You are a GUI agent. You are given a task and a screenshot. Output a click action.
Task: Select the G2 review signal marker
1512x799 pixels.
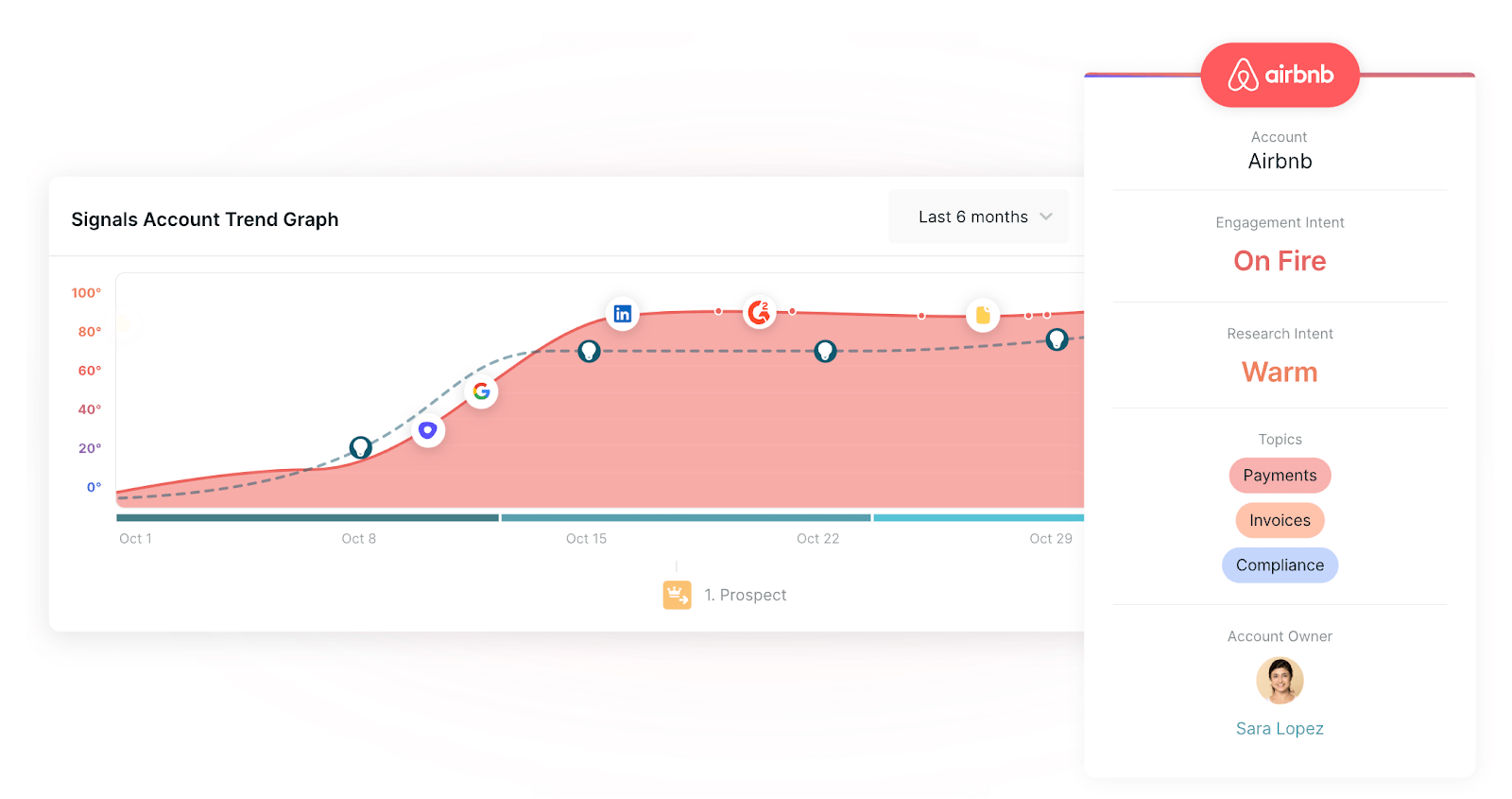click(759, 312)
